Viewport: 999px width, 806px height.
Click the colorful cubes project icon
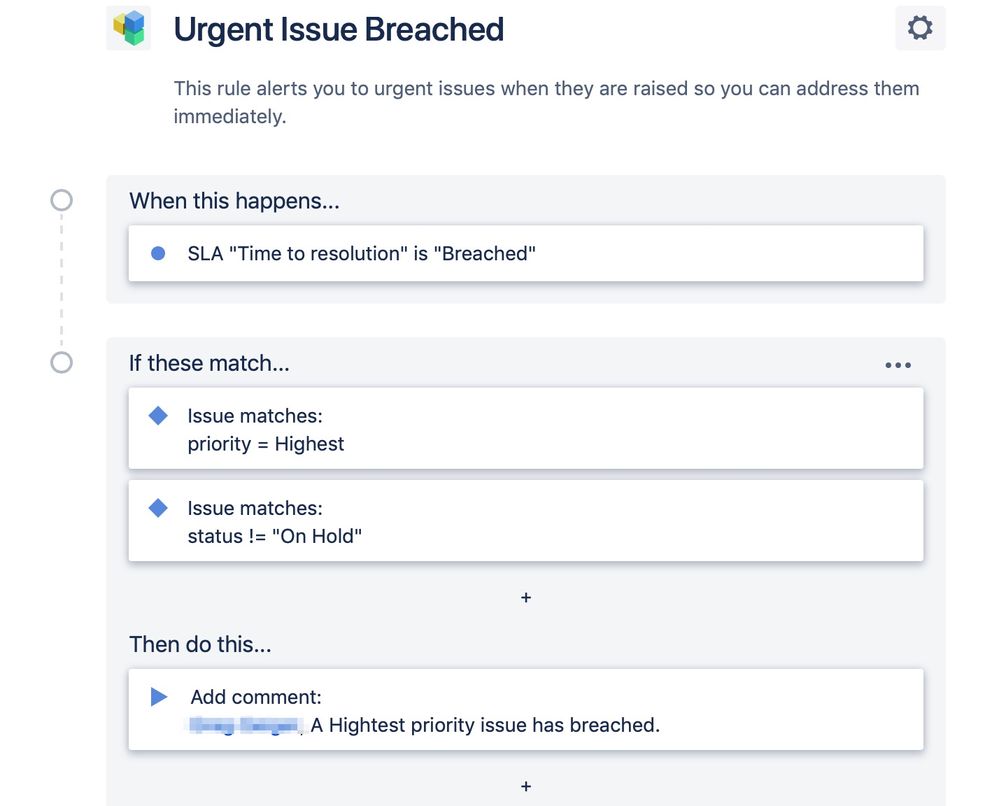(x=129, y=29)
